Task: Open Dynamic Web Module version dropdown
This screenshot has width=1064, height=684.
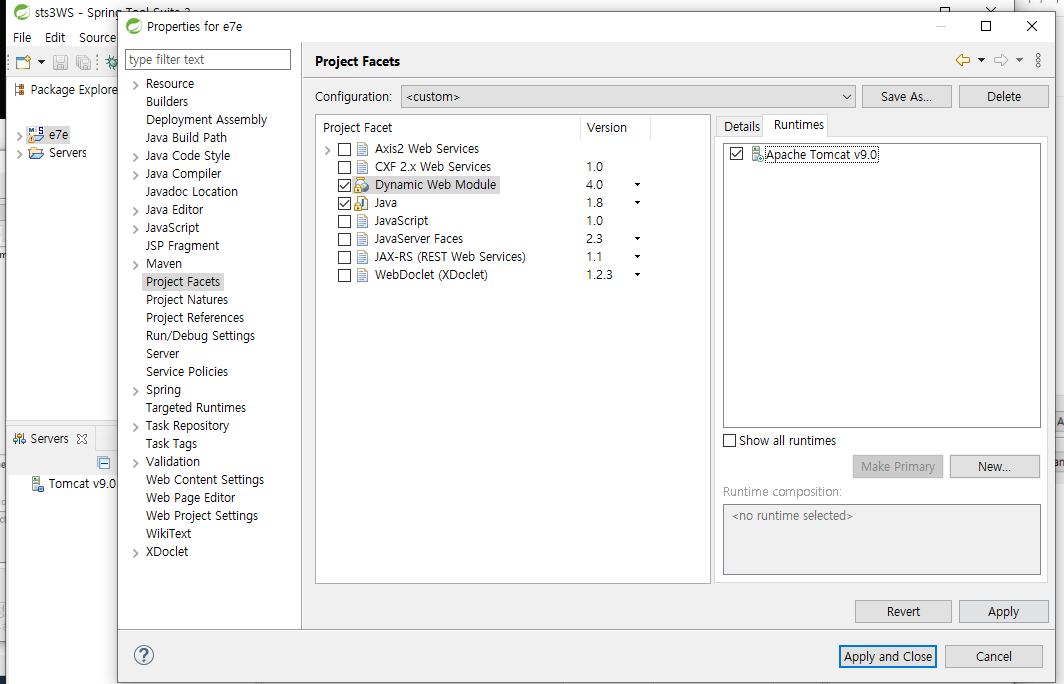Action: (637, 185)
